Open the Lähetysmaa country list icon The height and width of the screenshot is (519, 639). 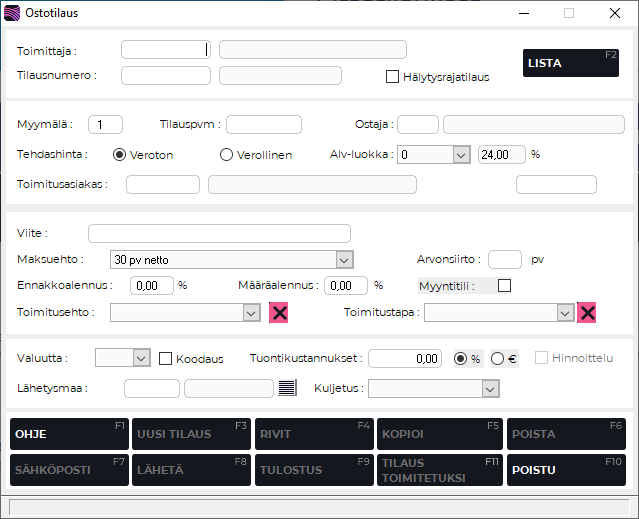pyautogui.click(x=288, y=388)
